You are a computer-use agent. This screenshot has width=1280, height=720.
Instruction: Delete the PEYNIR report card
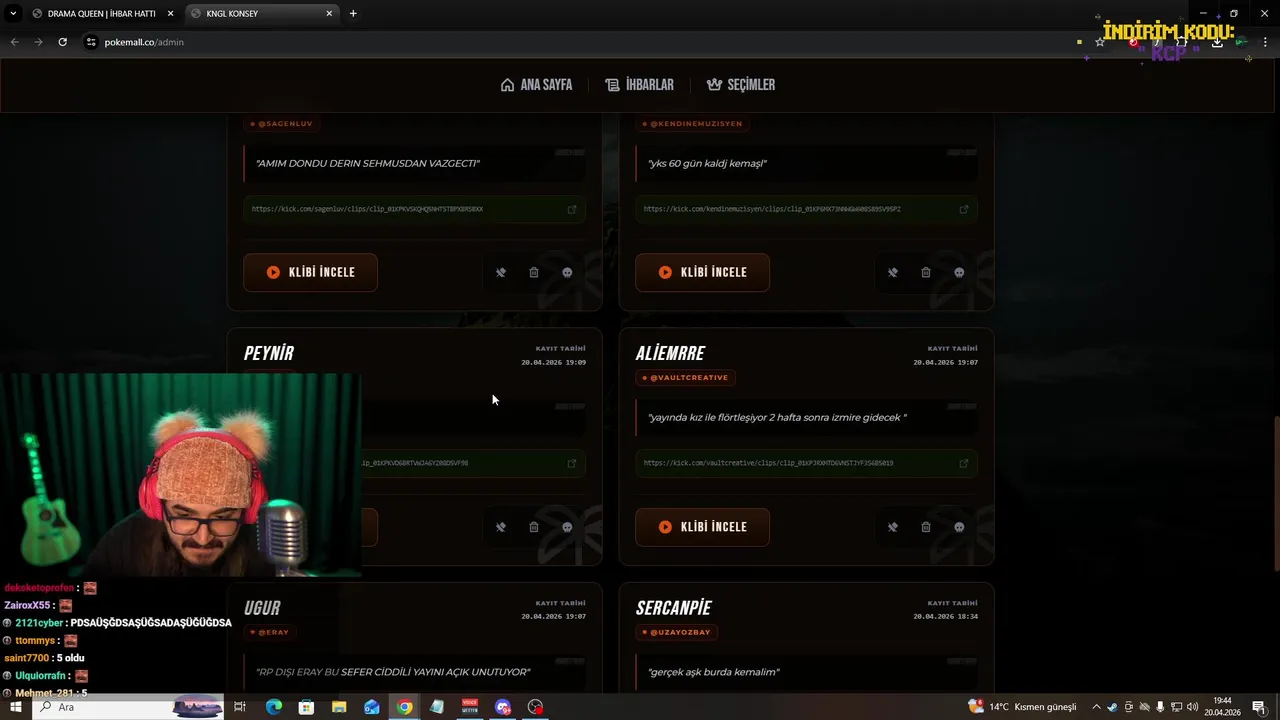point(534,527)
